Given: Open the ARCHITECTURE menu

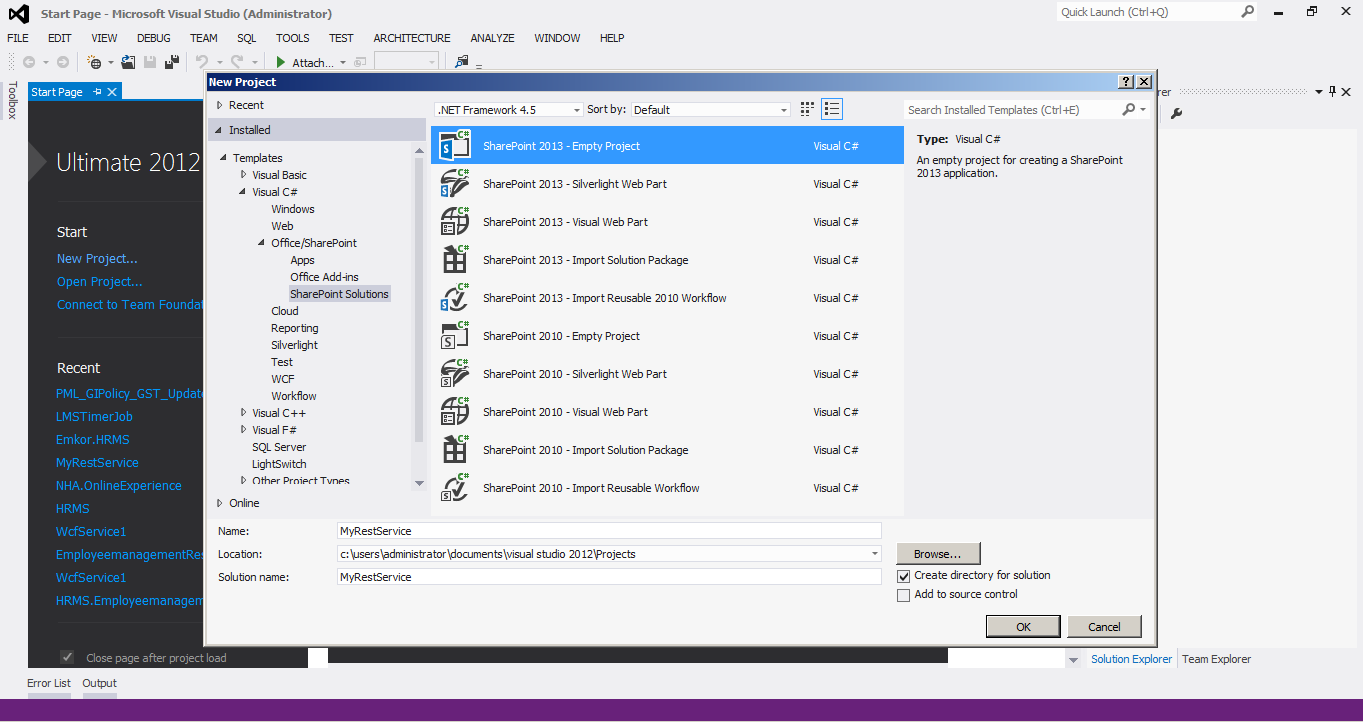Looking at the screenshot, I should click(x=411, y=38).
